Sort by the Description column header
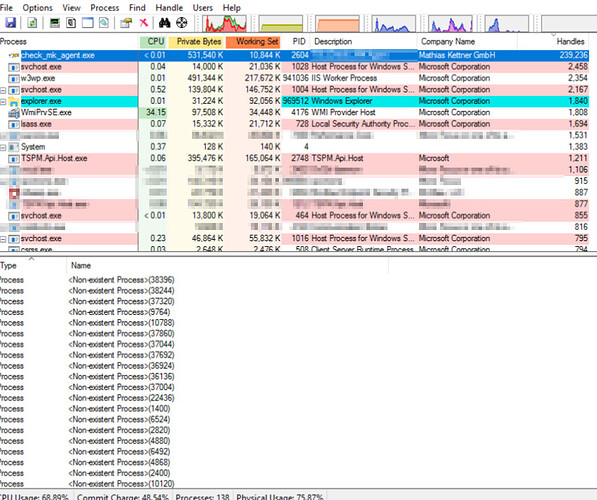This screenshot has height=500, width=597. [364, 42]
